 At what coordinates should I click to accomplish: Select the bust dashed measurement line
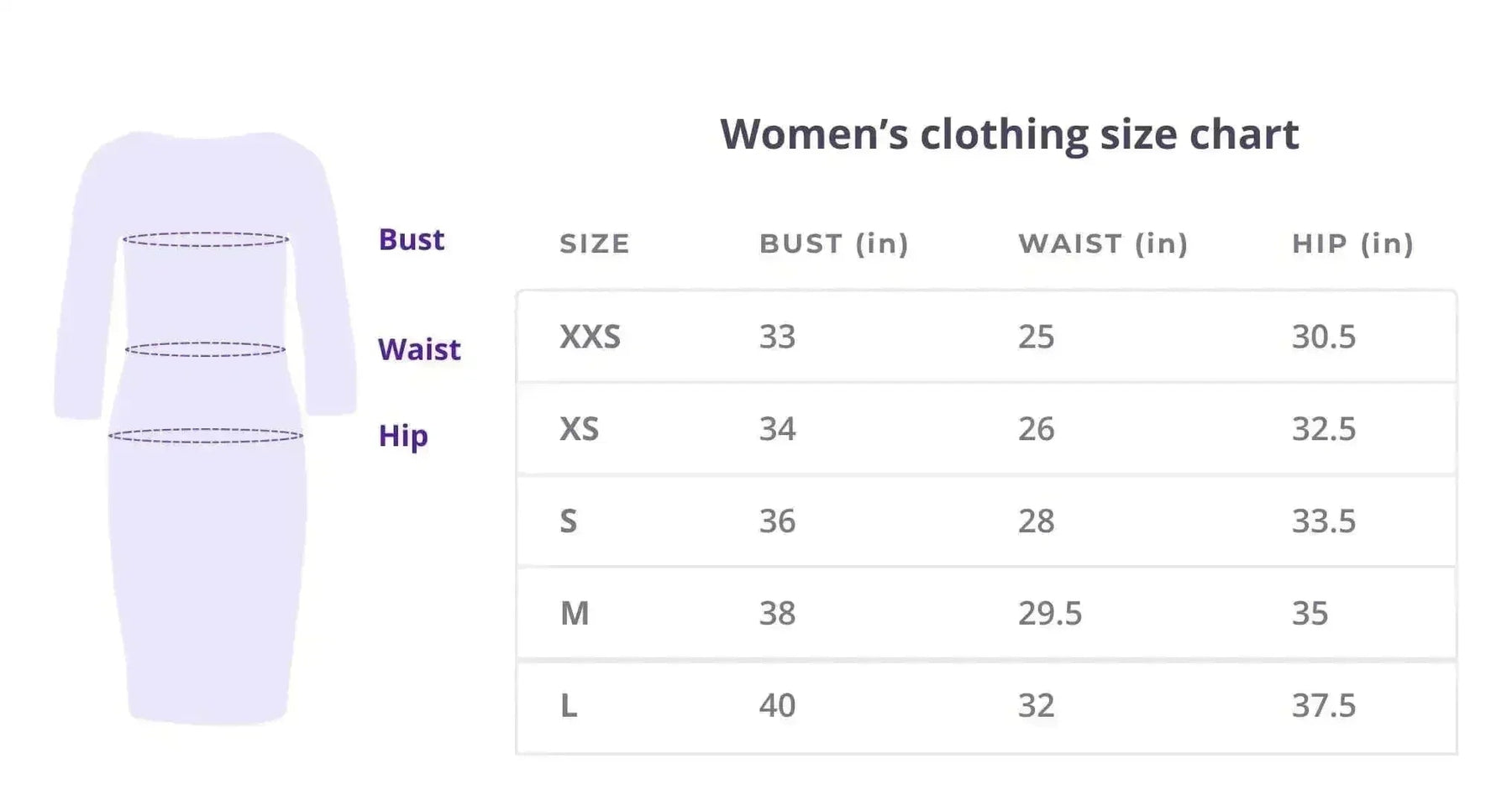(x=206, y=240)
